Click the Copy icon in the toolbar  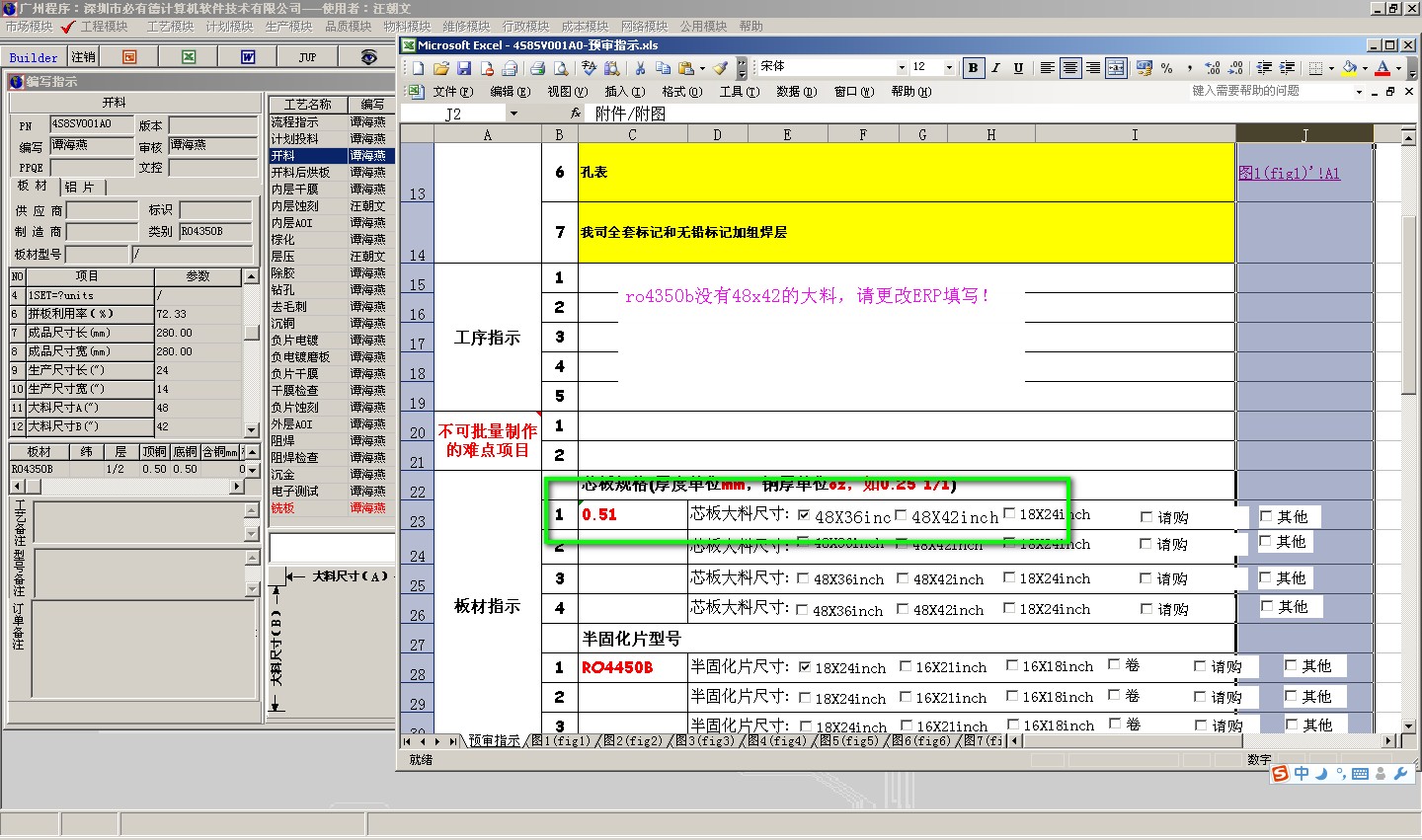point(663,68)
